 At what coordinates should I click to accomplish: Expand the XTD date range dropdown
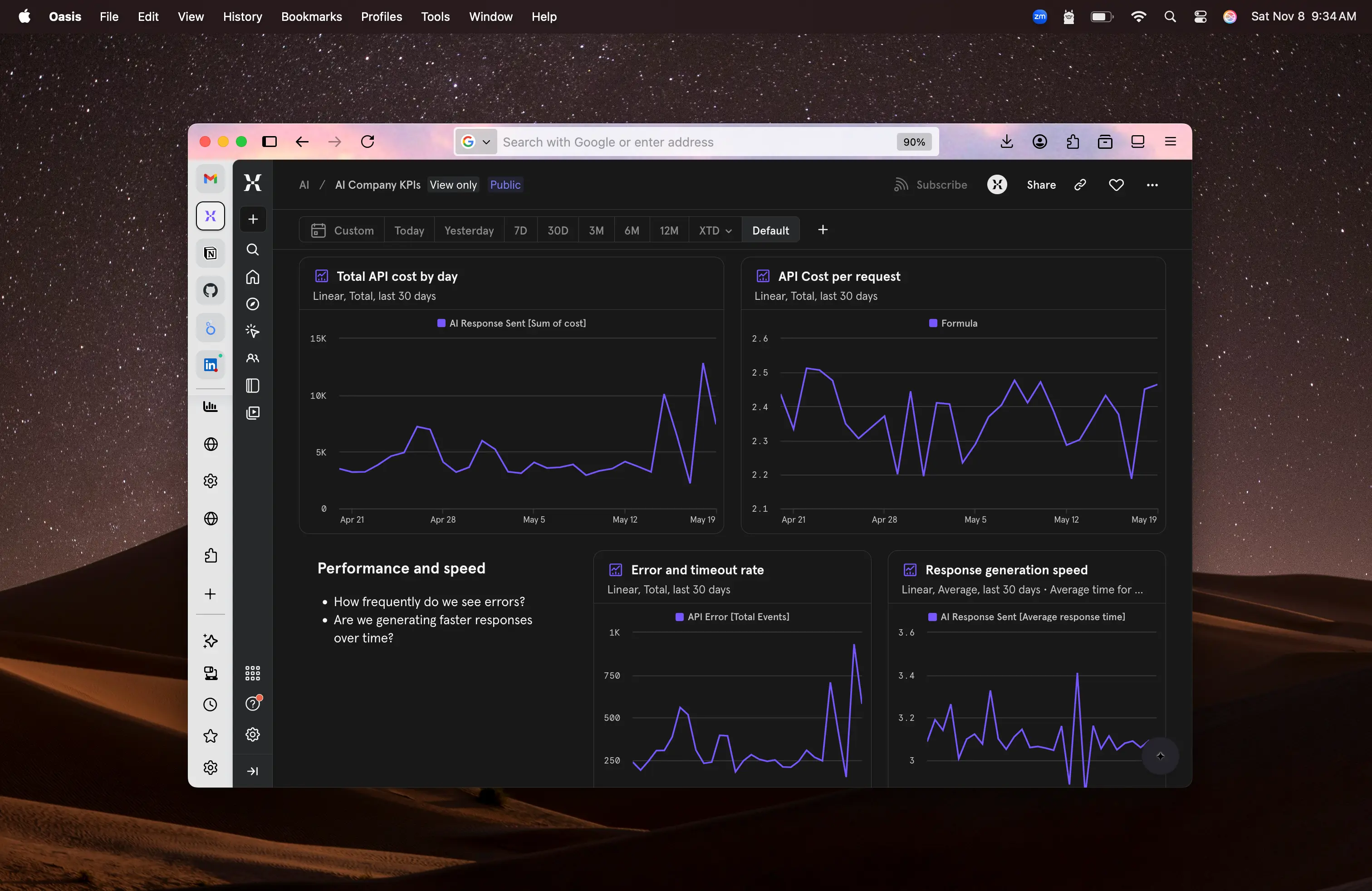[715, 230]
